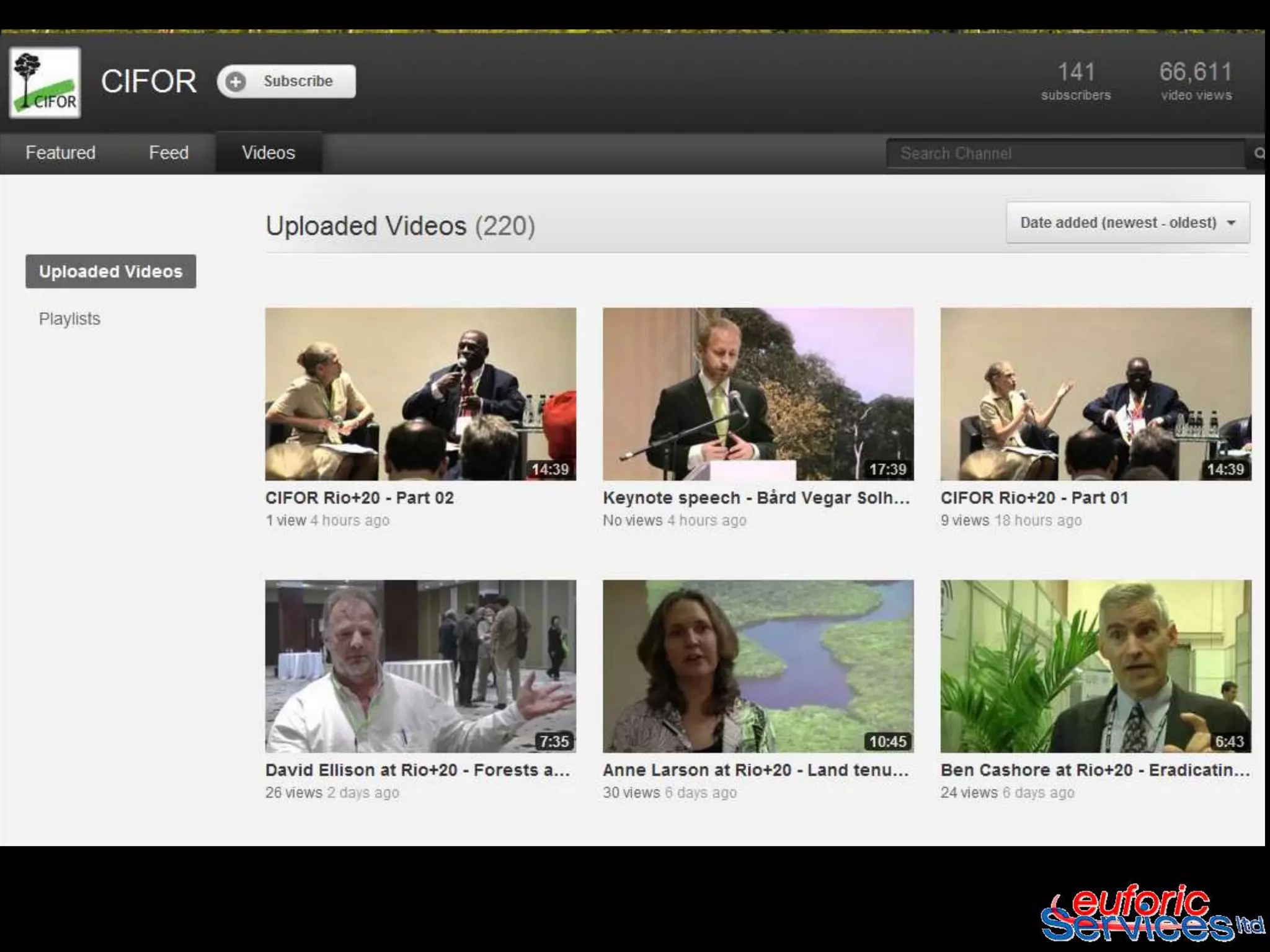Play the Keynote speech video thumbnail

click(x=758, y=394)
